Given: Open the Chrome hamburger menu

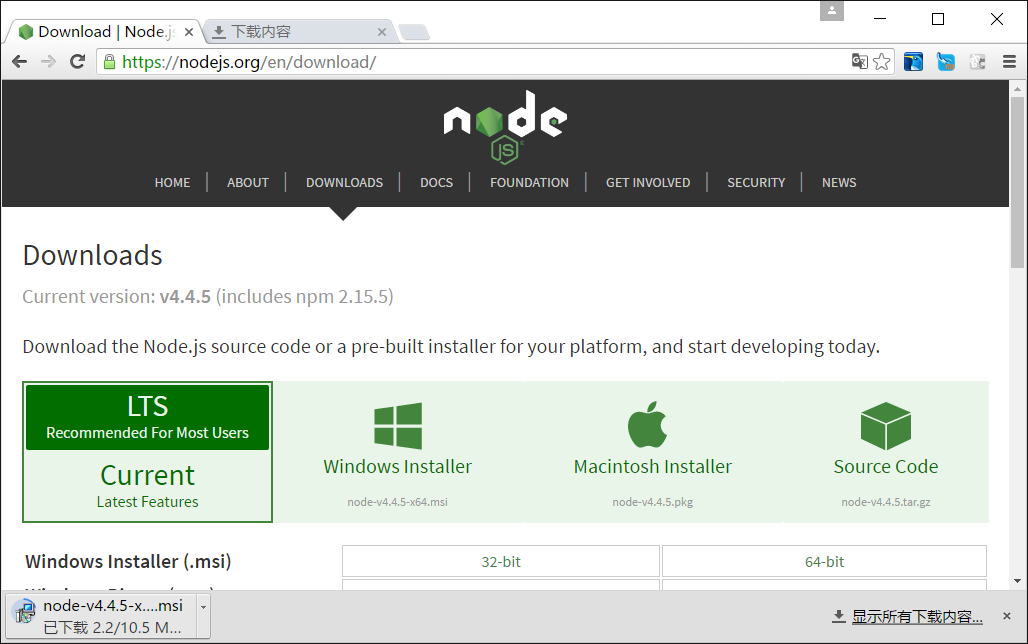Looking at the screenshot, I should pos(1010,62).
